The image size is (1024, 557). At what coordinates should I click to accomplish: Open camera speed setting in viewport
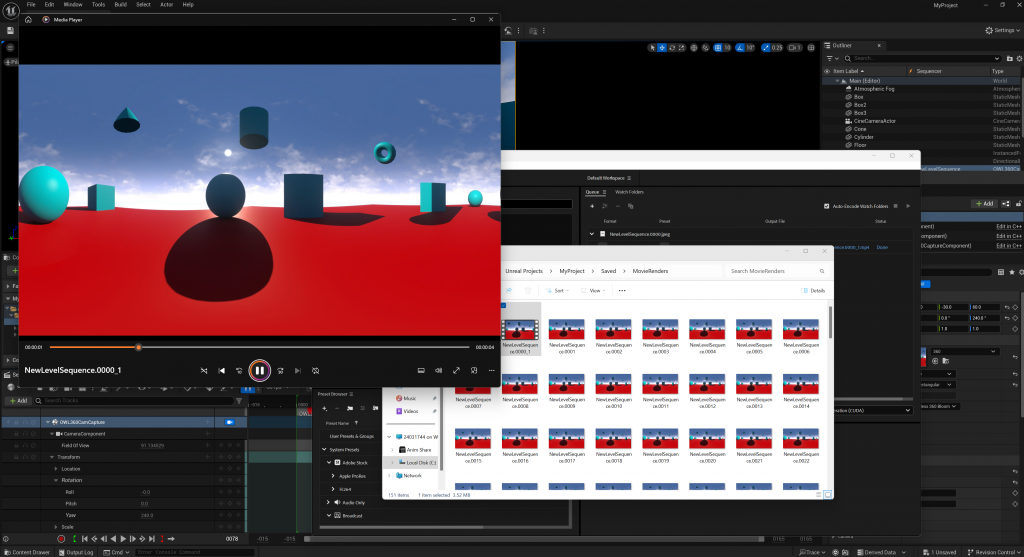point(794,48)
